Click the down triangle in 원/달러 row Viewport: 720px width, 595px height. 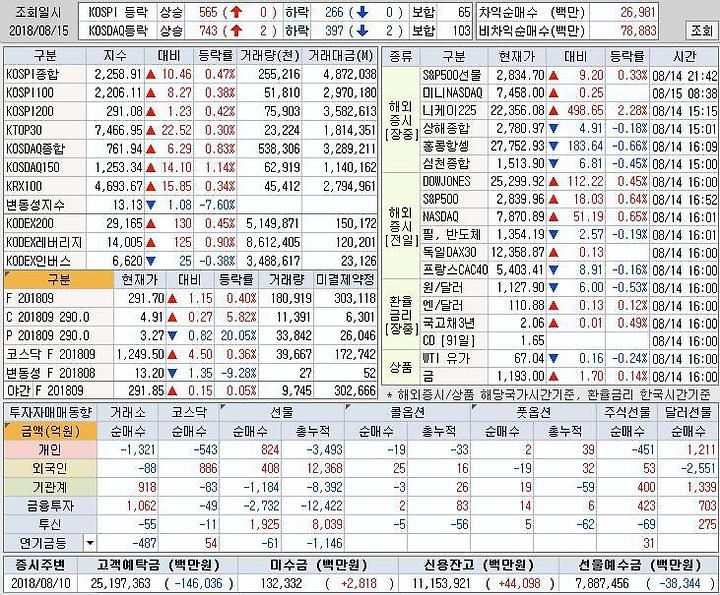tap(553, 288)
